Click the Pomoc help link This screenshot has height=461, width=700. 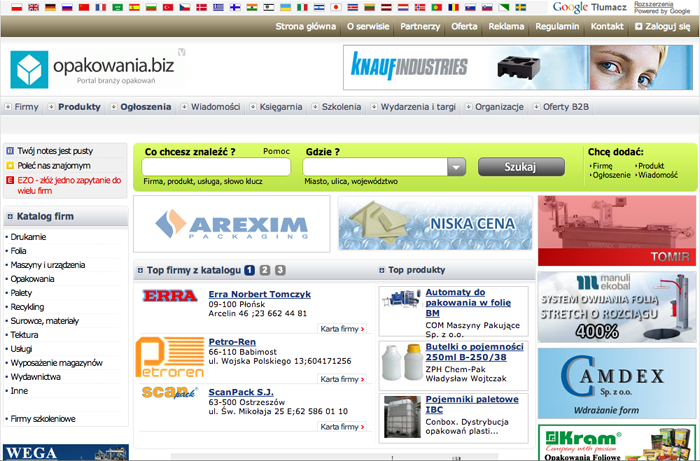pyautogui.click(x=276, y=151)
